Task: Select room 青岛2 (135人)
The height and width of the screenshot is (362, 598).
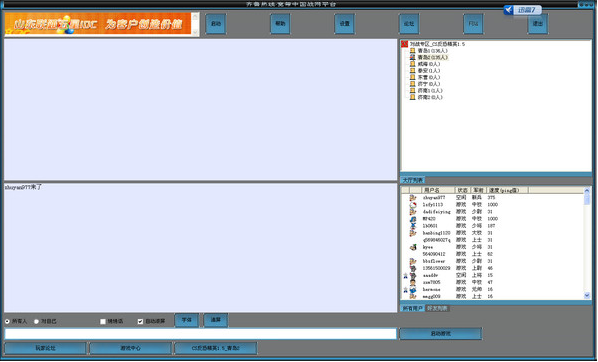Action: 432,58
